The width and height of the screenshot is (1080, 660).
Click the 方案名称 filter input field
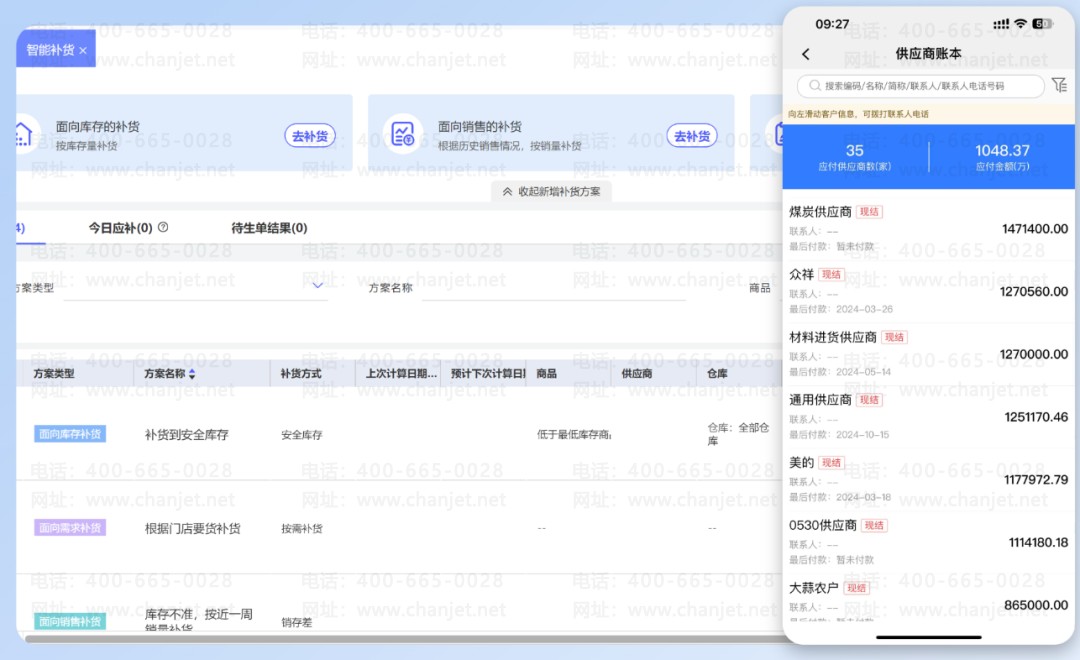click(552, 287)
